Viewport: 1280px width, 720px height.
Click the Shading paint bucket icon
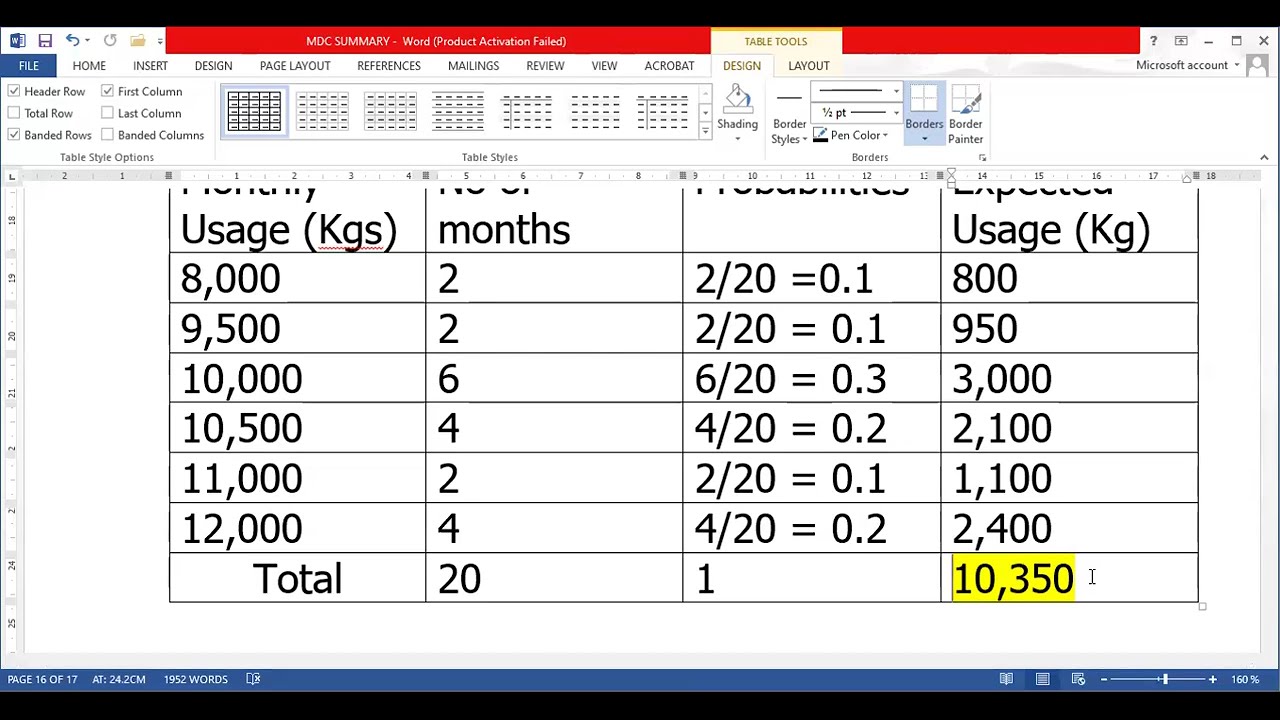pyautogui.click(x=738, y=100)
